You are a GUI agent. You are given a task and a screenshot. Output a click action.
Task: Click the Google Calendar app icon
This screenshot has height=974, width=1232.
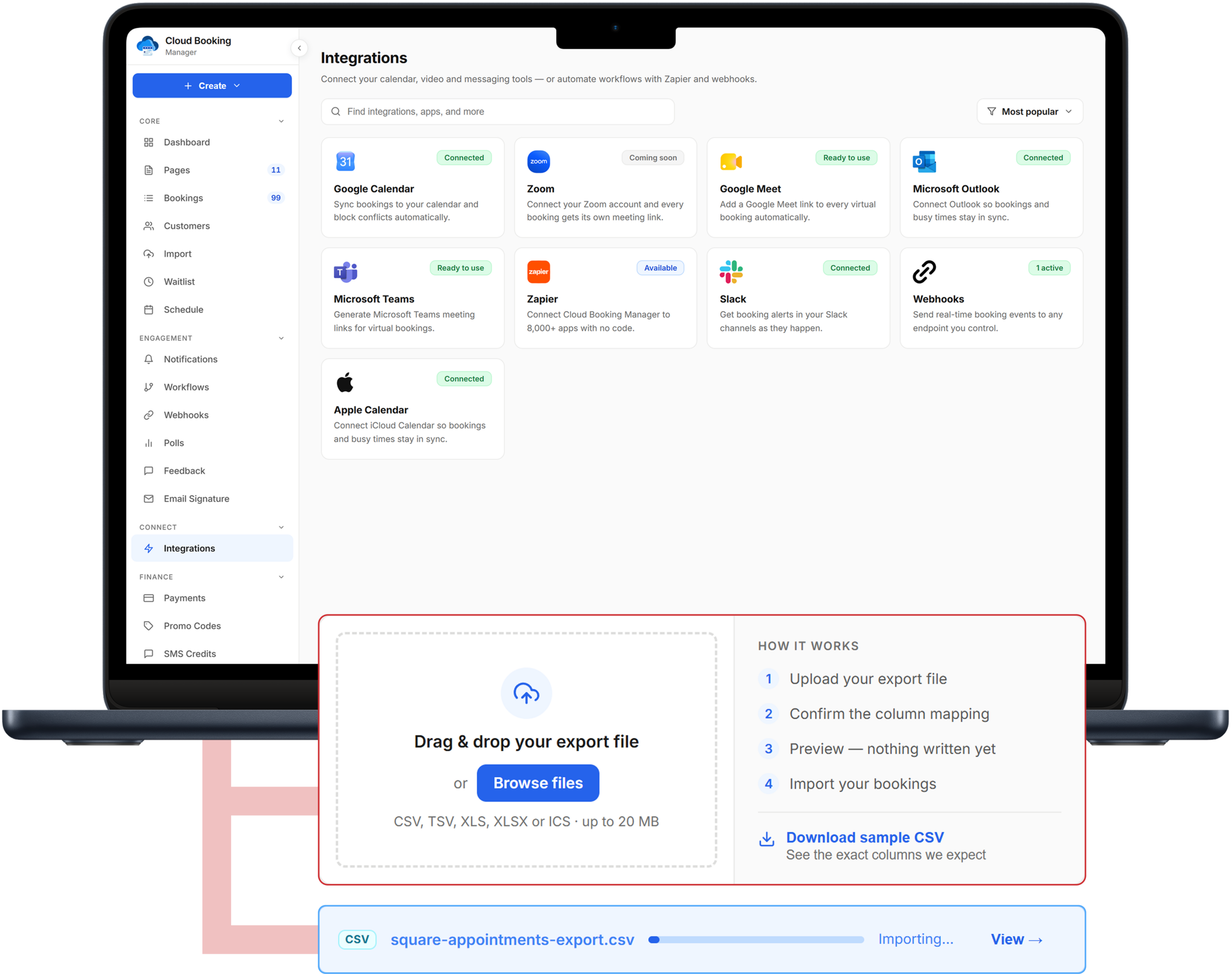tap(346, 161)
